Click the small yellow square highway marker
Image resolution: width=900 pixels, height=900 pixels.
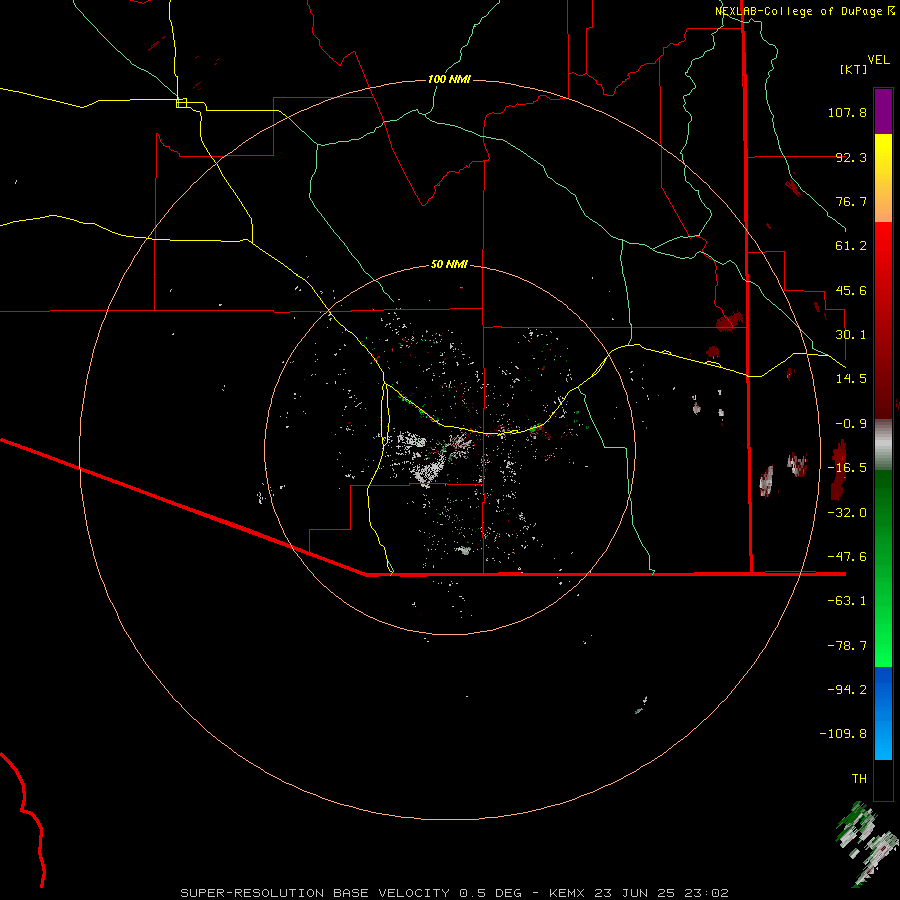pyautogui.click(x=181, y=103)
